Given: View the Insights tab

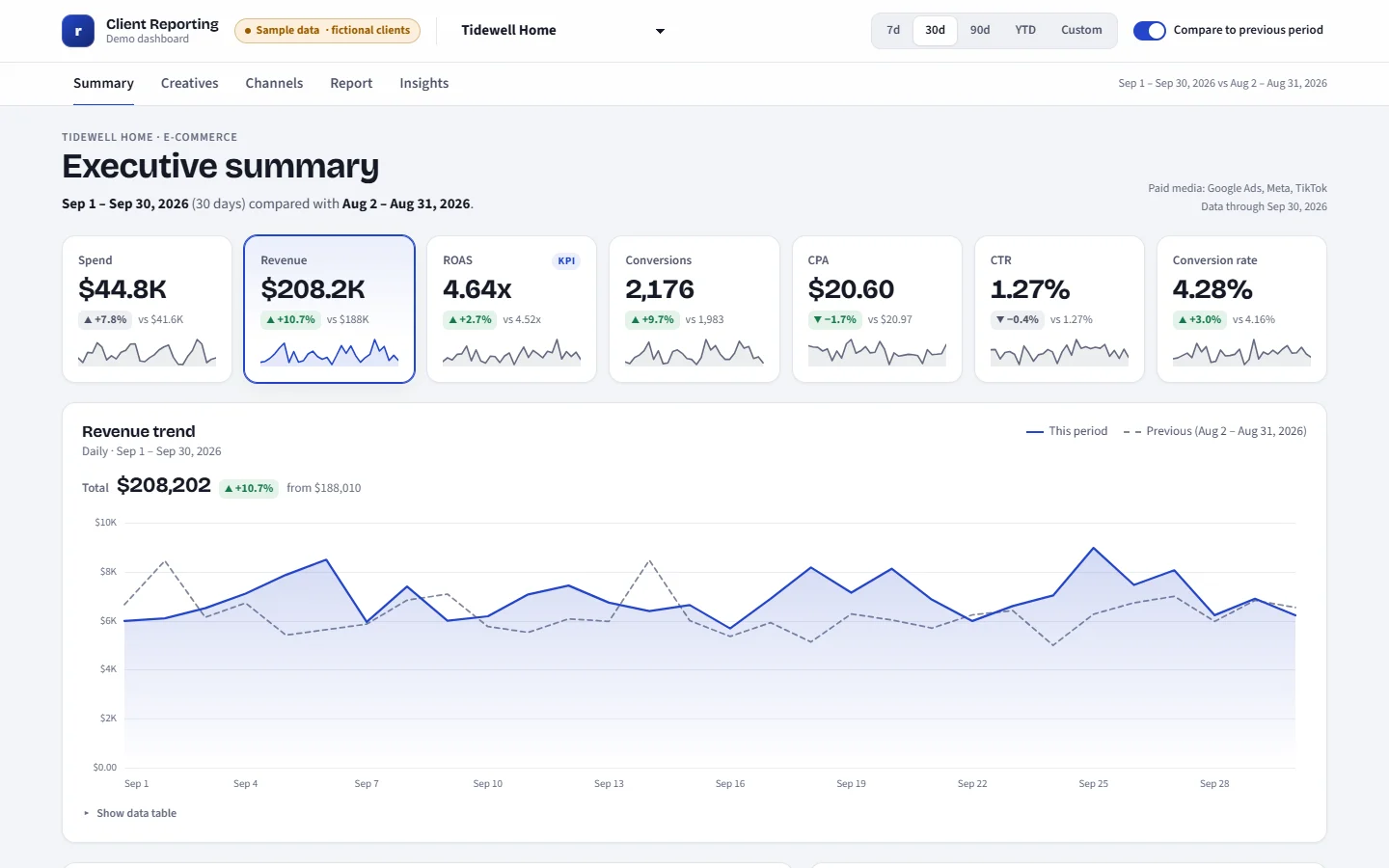Looking at the screenshot, I should (x=424, y=84).
